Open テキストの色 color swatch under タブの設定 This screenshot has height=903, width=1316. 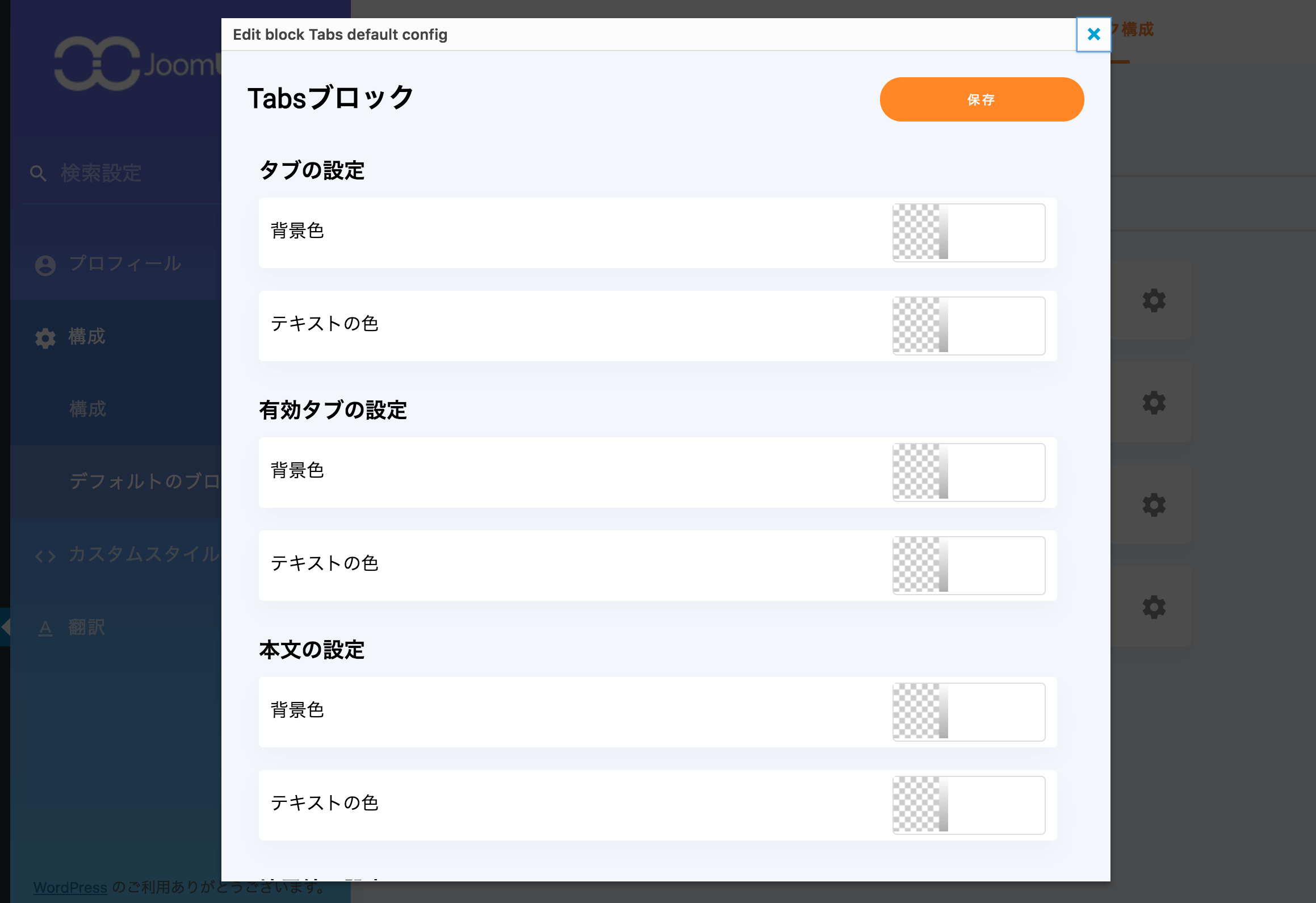tap(969, 326)
